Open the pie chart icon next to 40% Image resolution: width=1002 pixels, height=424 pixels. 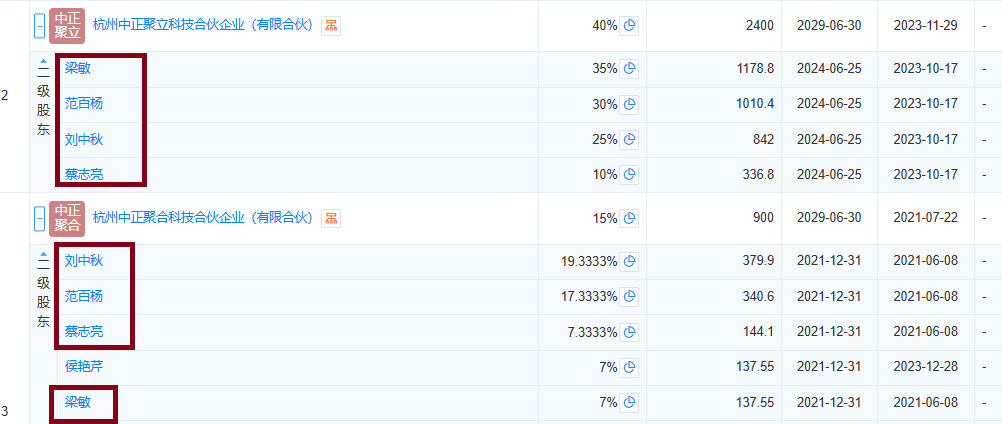tap(629, 26)
